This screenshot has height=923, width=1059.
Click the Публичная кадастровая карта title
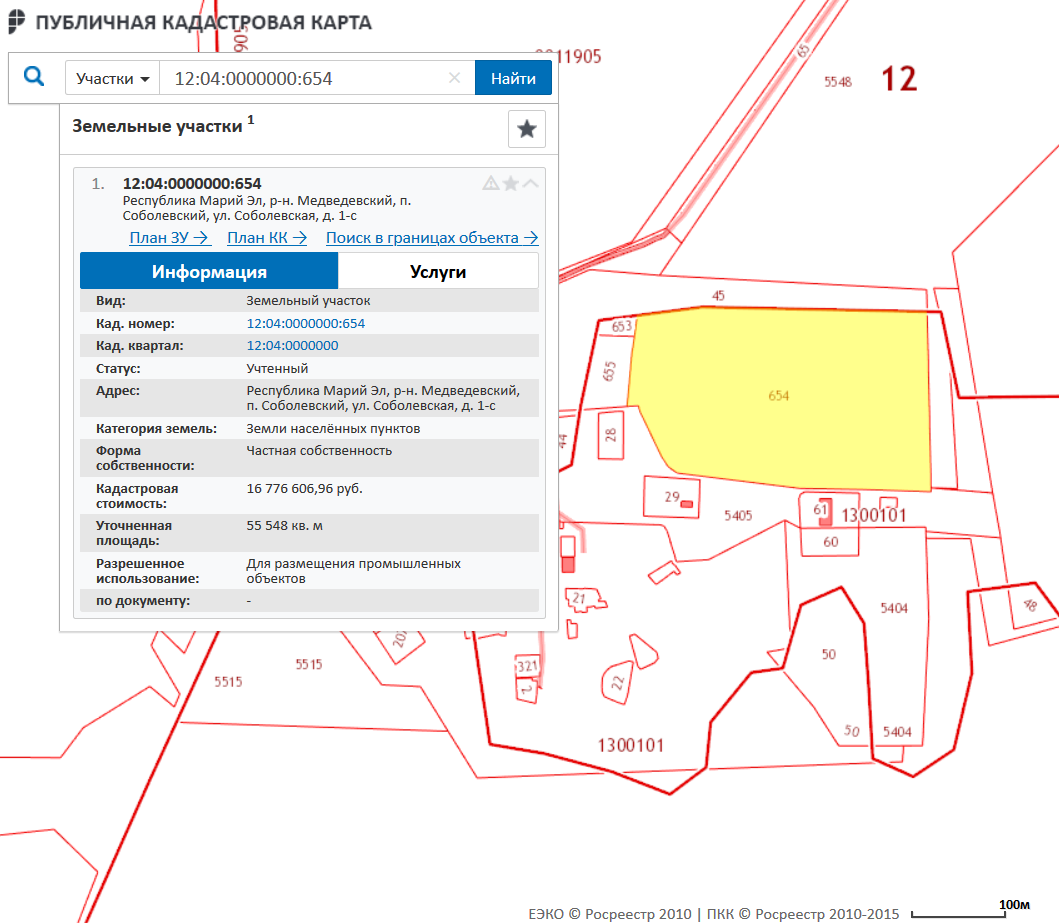click(203, 23)
